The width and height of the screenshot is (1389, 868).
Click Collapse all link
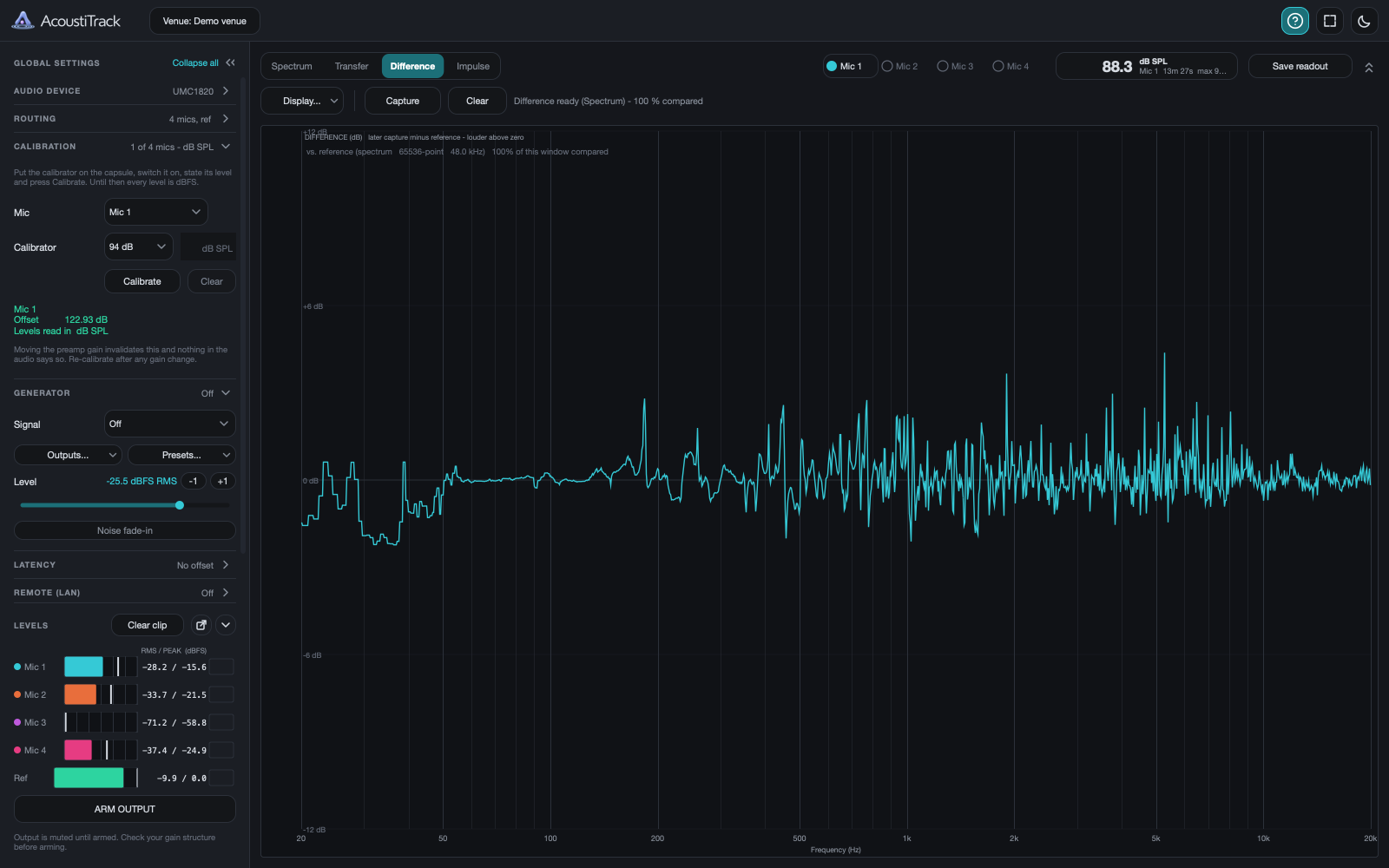(195, 62)
